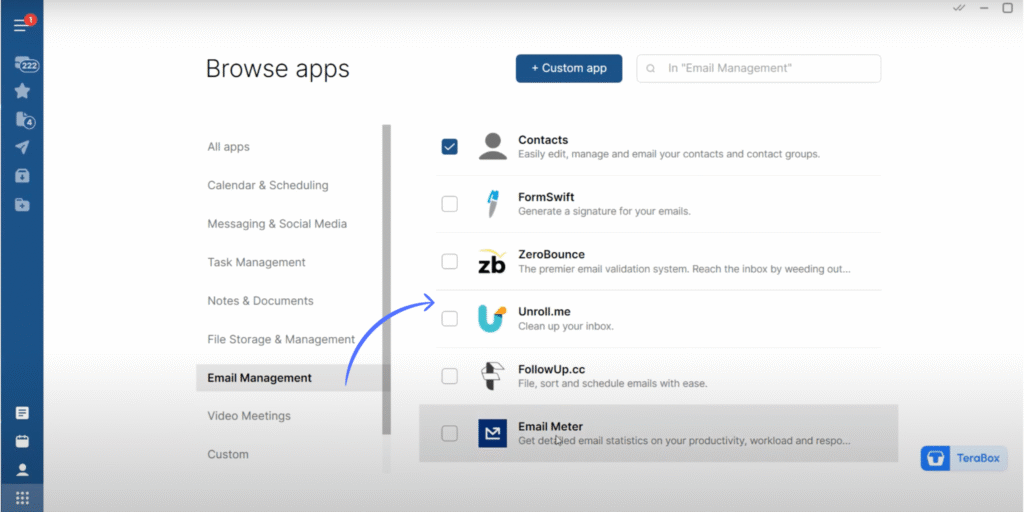Open Calendar & Scheduling category

(x=268, y=185)
